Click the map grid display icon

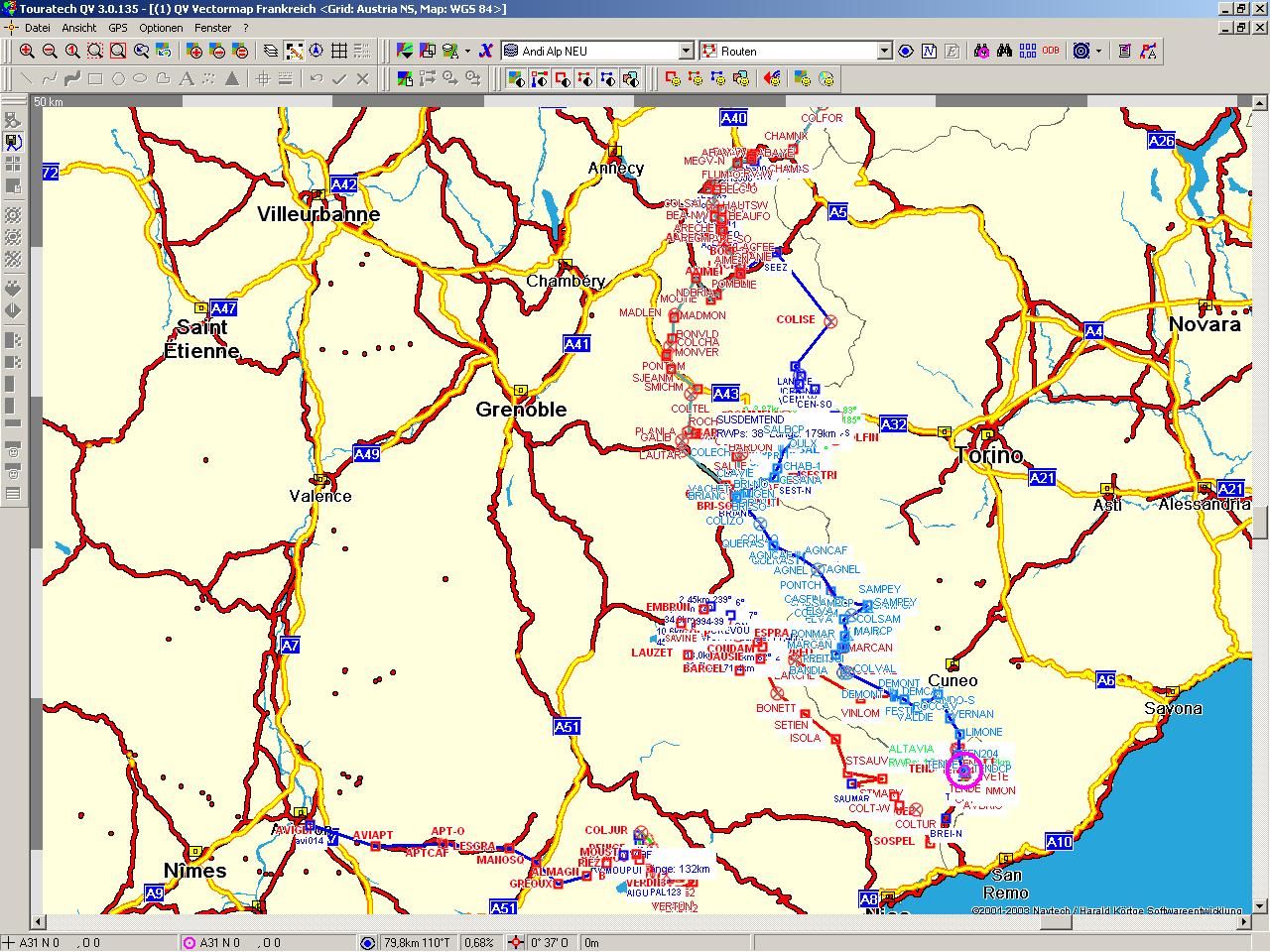pyautogui.click(x=339, y=52)
